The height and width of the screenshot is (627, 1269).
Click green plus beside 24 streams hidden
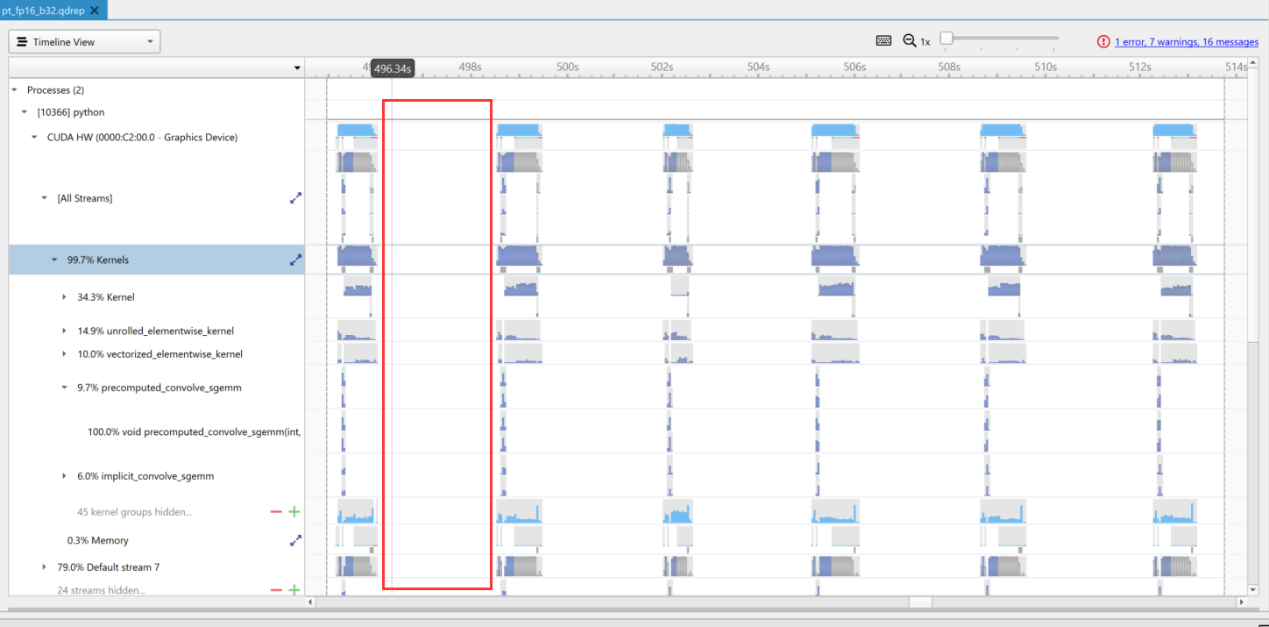coord(294,590)
